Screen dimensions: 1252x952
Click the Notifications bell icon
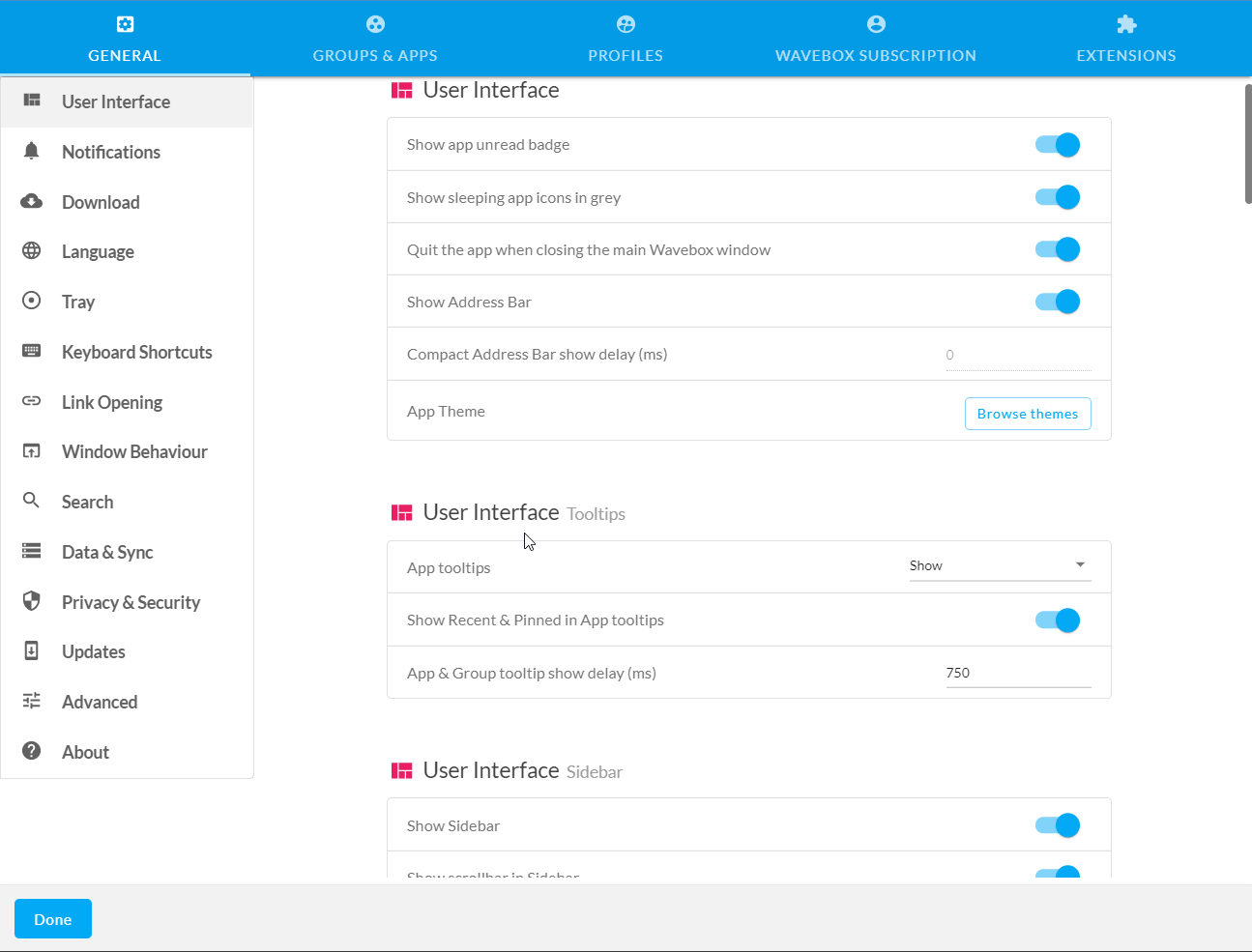coord(32,151)
